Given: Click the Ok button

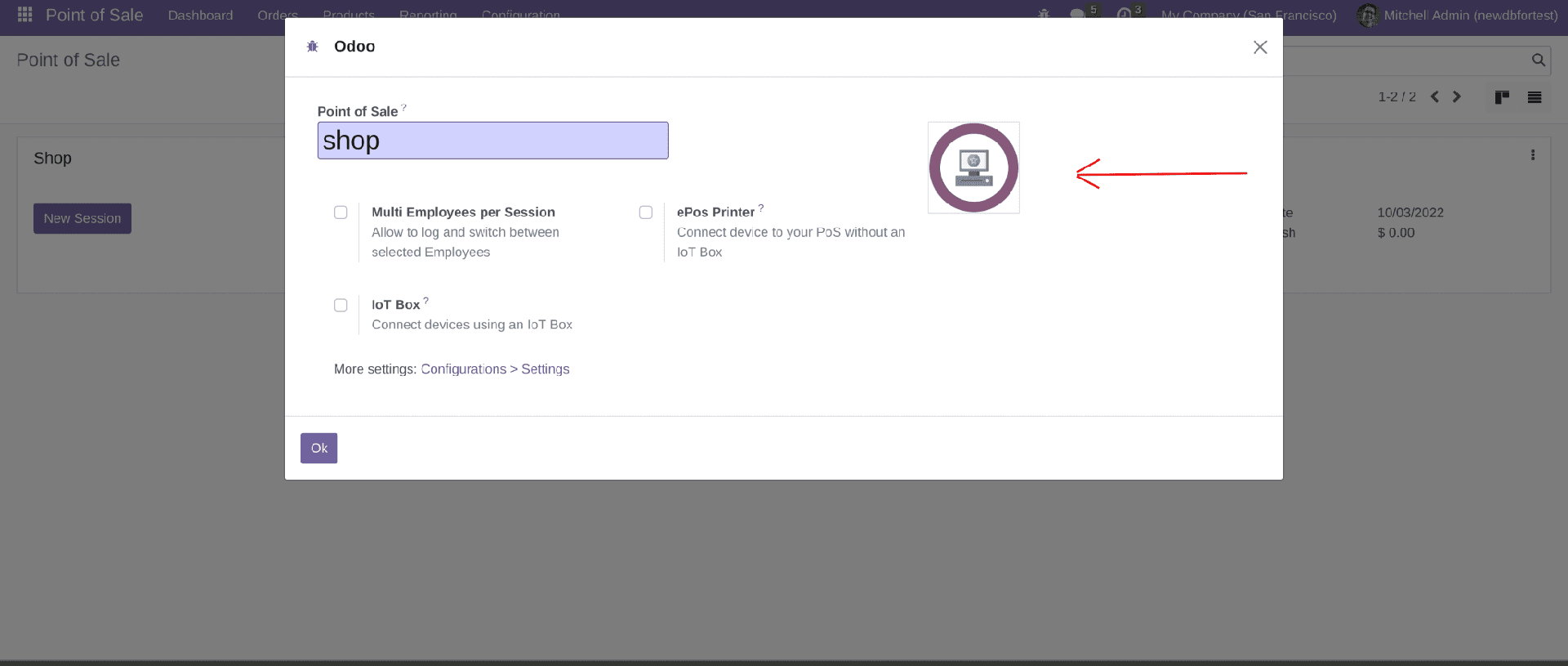Looking at the screenshot, I should coord(318,448).
